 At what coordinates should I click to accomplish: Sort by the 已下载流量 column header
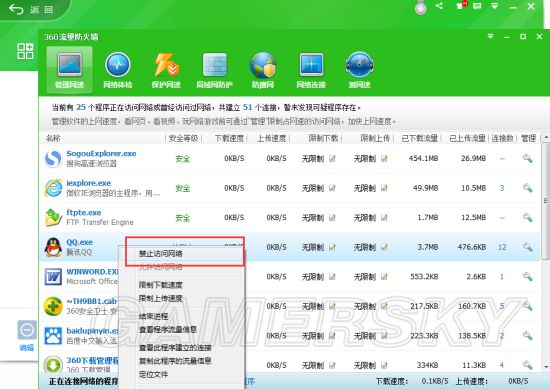point(420,138)
